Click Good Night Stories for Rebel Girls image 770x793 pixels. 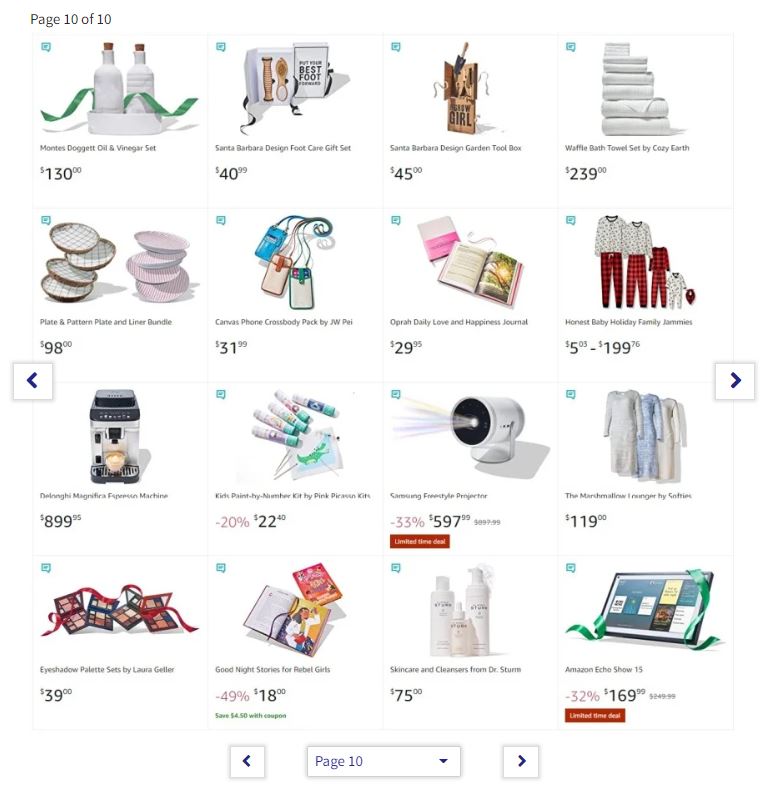[292, 610]
